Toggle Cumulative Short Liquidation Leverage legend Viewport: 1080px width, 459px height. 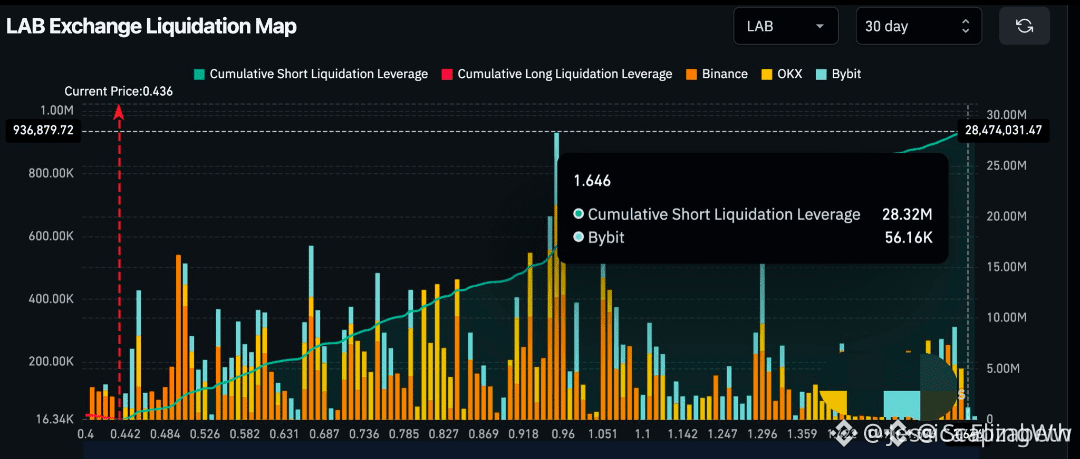coord(311,74)
